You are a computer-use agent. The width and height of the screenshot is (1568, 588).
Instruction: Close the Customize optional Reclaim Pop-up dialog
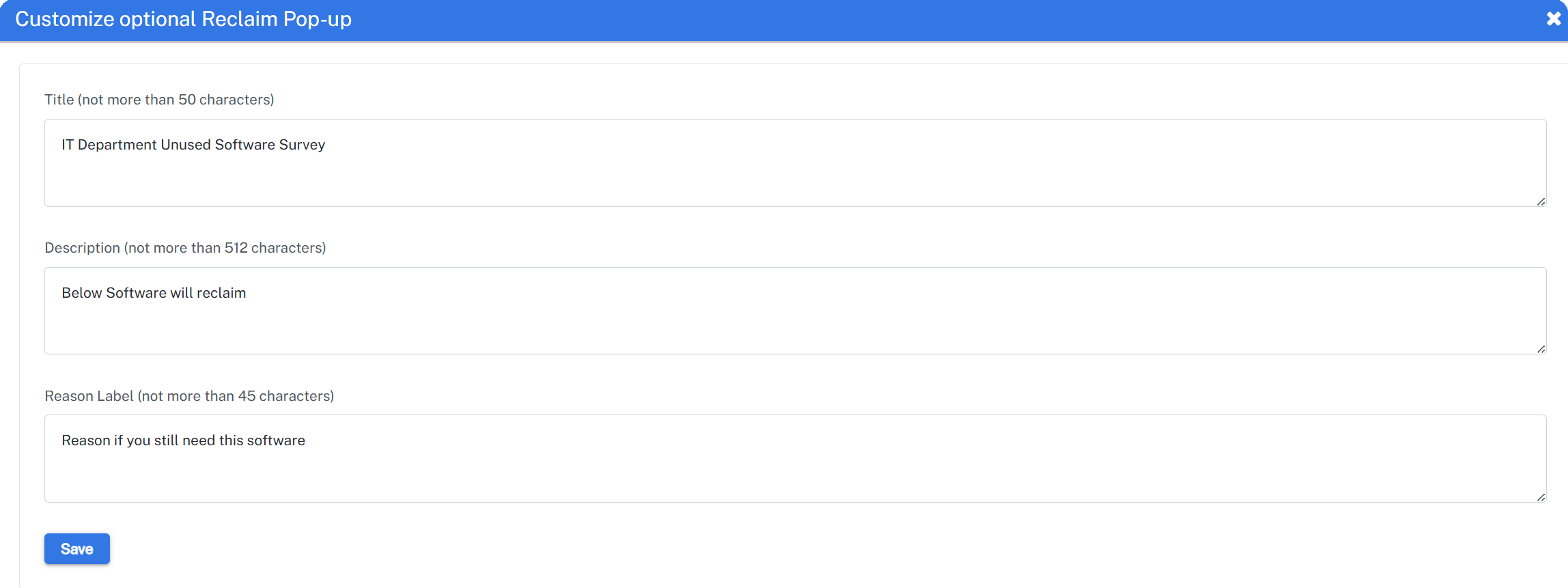[x=1553, y=18]
